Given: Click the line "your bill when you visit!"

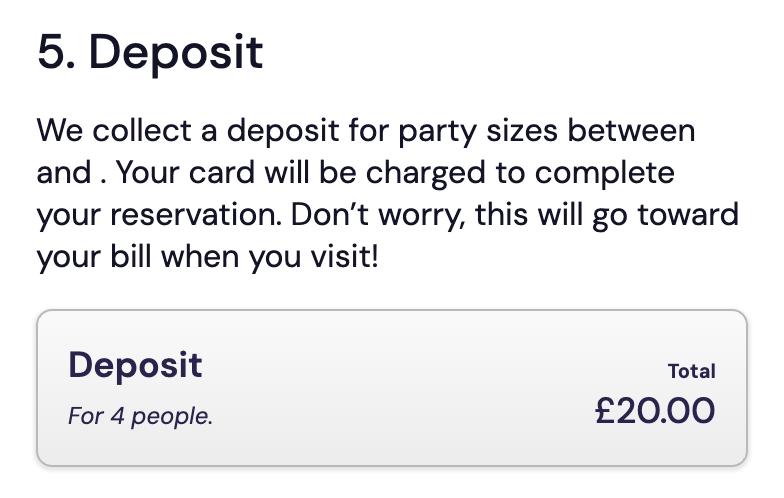Looking at the screenshot, I should pyautogui.click(x=208, y=258).
